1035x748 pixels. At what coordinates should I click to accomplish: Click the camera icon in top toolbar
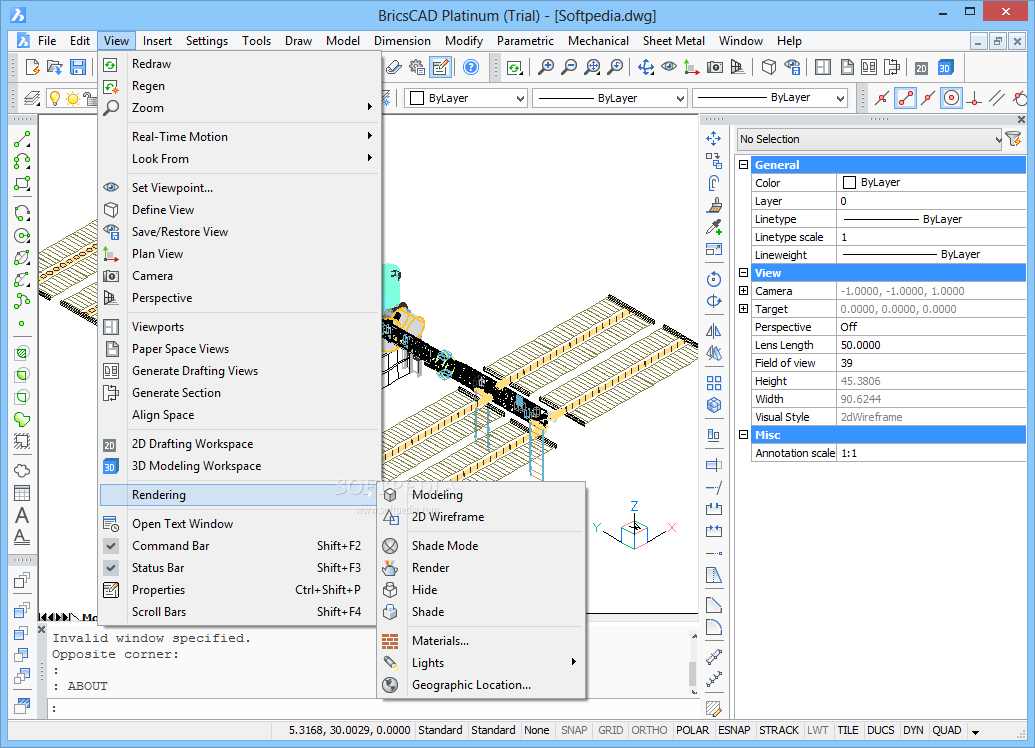tap(714, 67)
